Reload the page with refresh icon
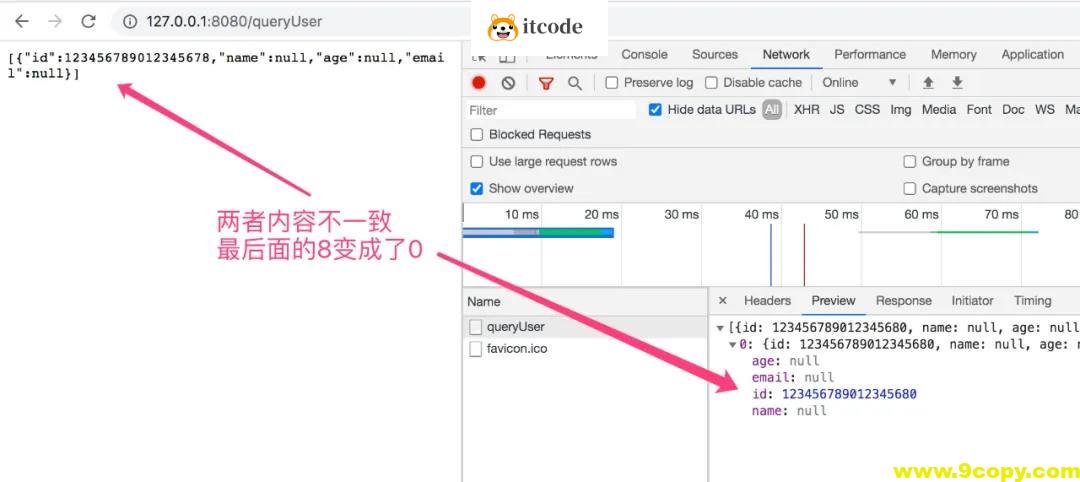 (88, 21)
